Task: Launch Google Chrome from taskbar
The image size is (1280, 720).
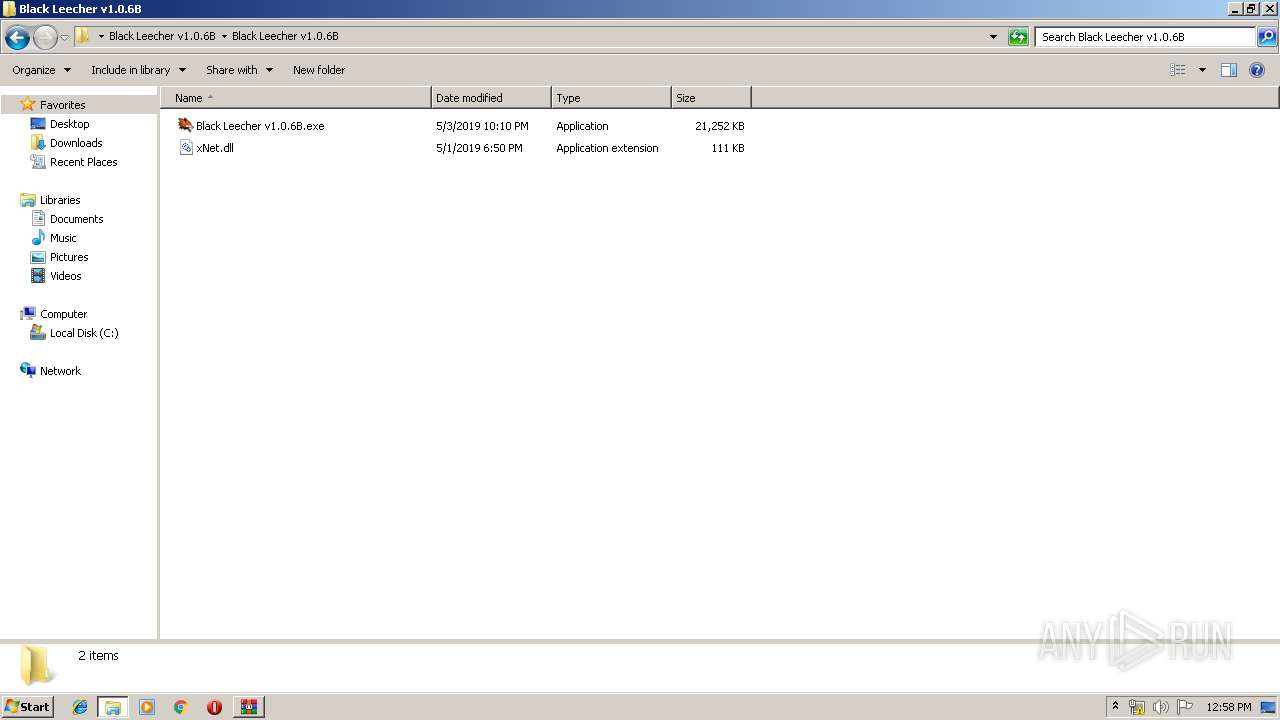Action: pyautogui.click(x=180, y=707)
